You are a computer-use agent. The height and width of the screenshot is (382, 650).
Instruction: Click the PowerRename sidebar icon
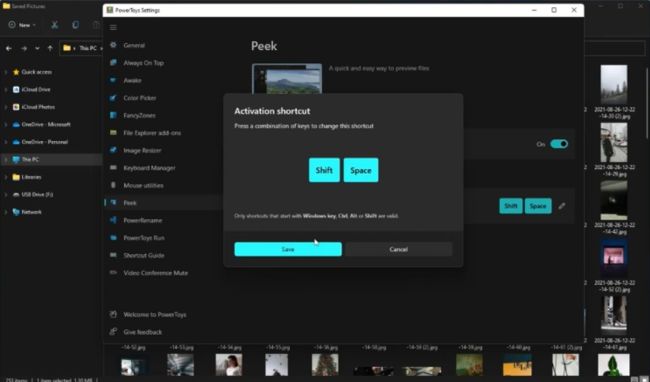pyautogui.click(x=113, y=220)
